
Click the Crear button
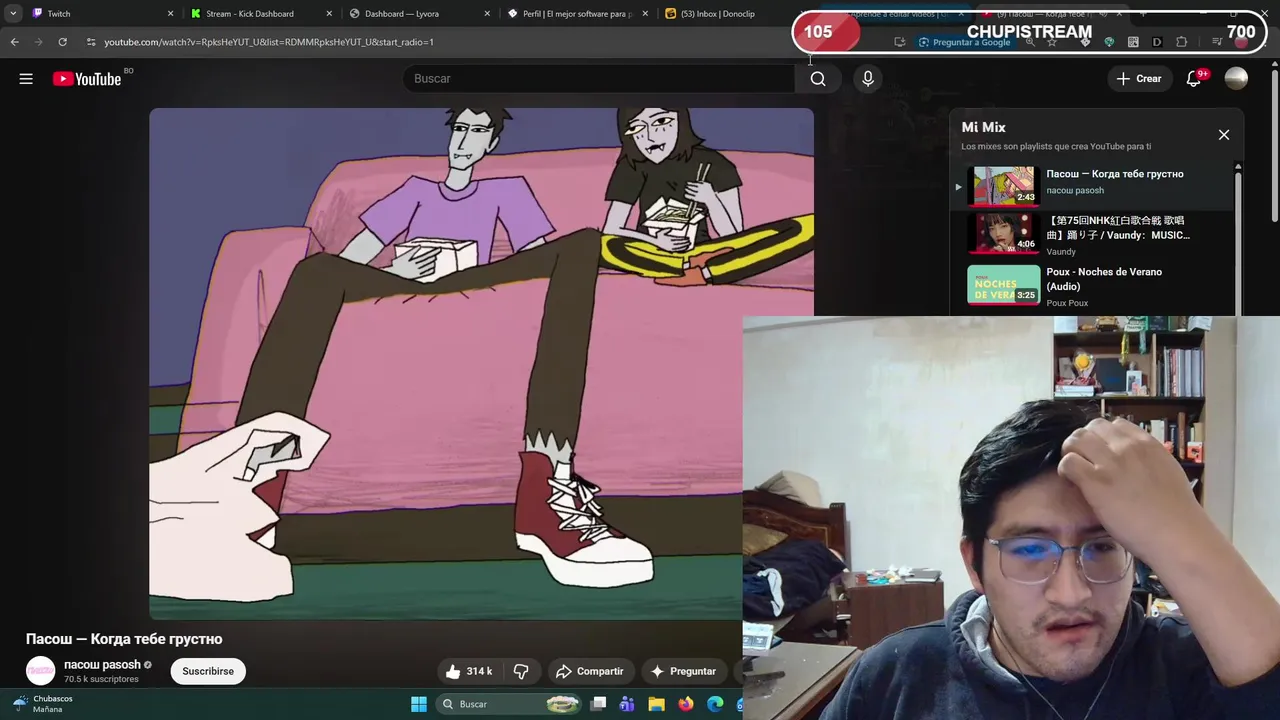pos(1139,79)
